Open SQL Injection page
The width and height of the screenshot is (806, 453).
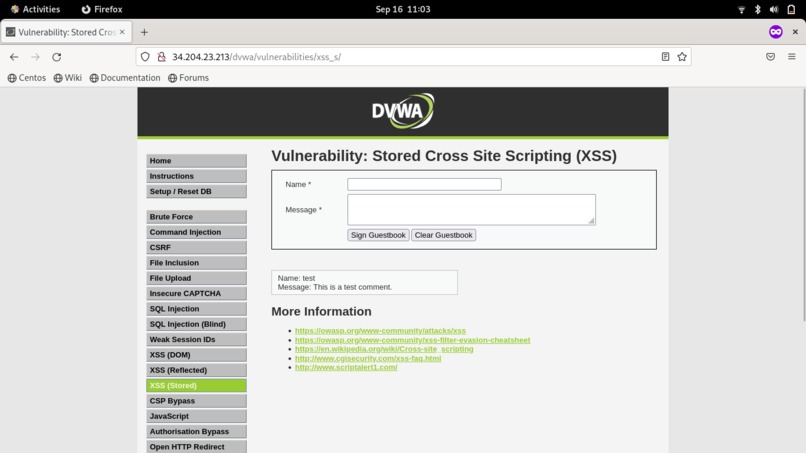196,309
